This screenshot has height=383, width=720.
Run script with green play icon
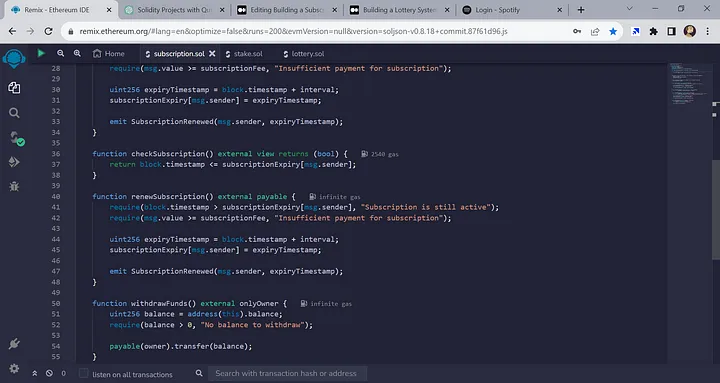(x=41, y=53)
